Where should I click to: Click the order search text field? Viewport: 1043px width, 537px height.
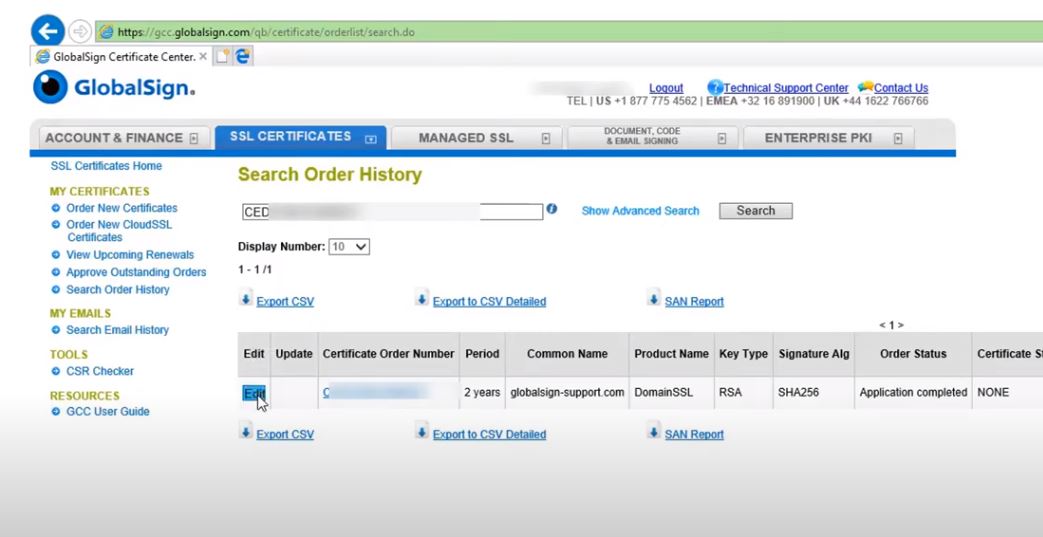tap(392, 212)
